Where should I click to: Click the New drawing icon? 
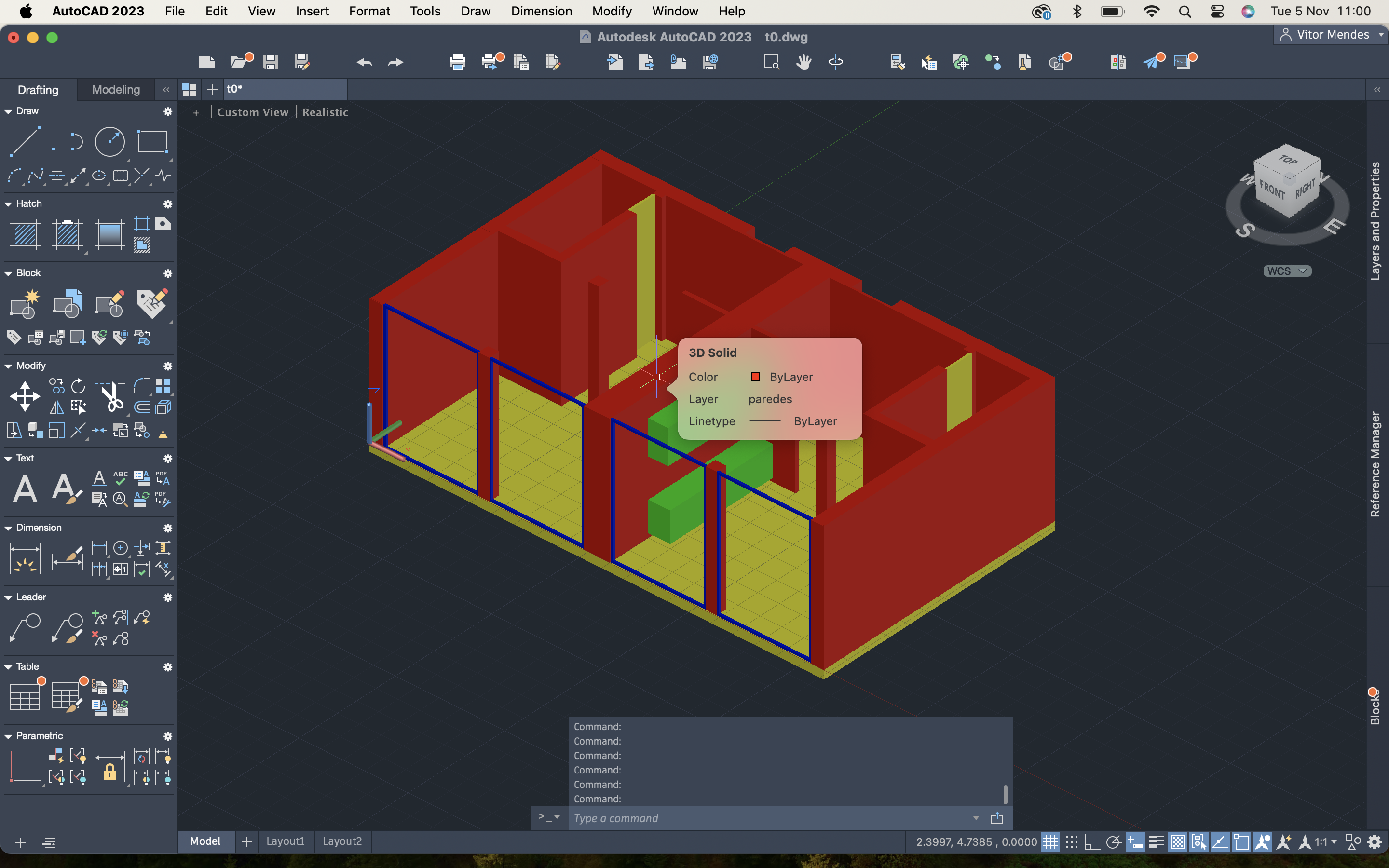tap(206, 62)
